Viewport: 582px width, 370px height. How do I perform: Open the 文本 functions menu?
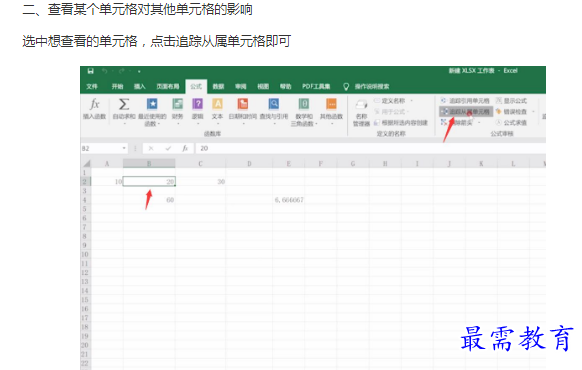click(x=218, y=111)
